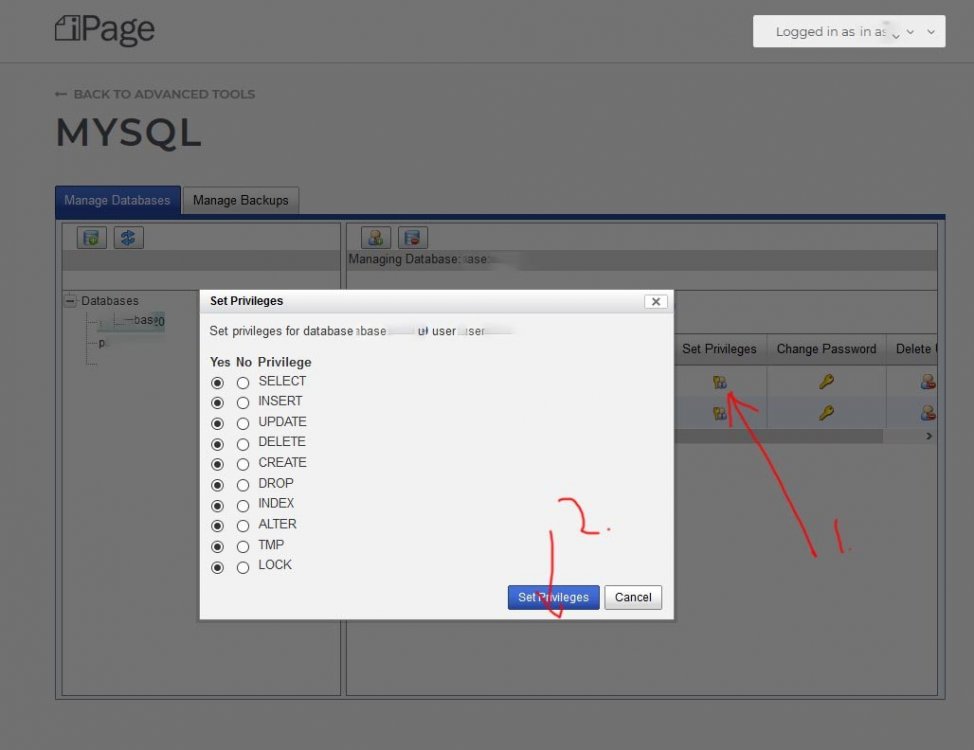Select Yes for DROP privilege
Image resolution: width=974 pixels, height=750 pixels.
pyautogui.click(x=217, y=485)
